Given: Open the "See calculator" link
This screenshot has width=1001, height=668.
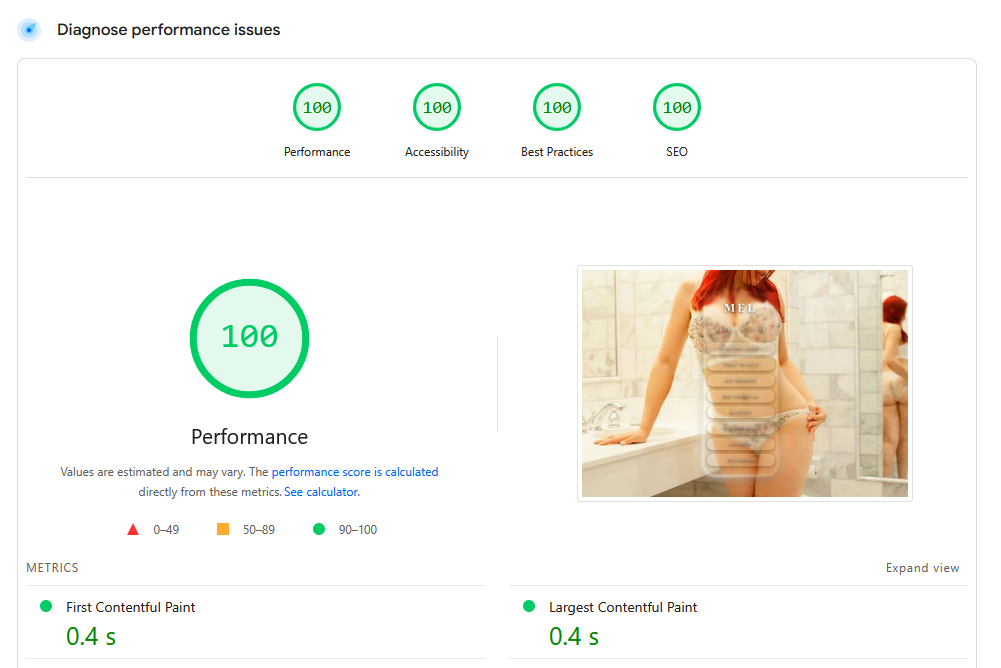Looking at the screenshot, I should tap(321, 492).
